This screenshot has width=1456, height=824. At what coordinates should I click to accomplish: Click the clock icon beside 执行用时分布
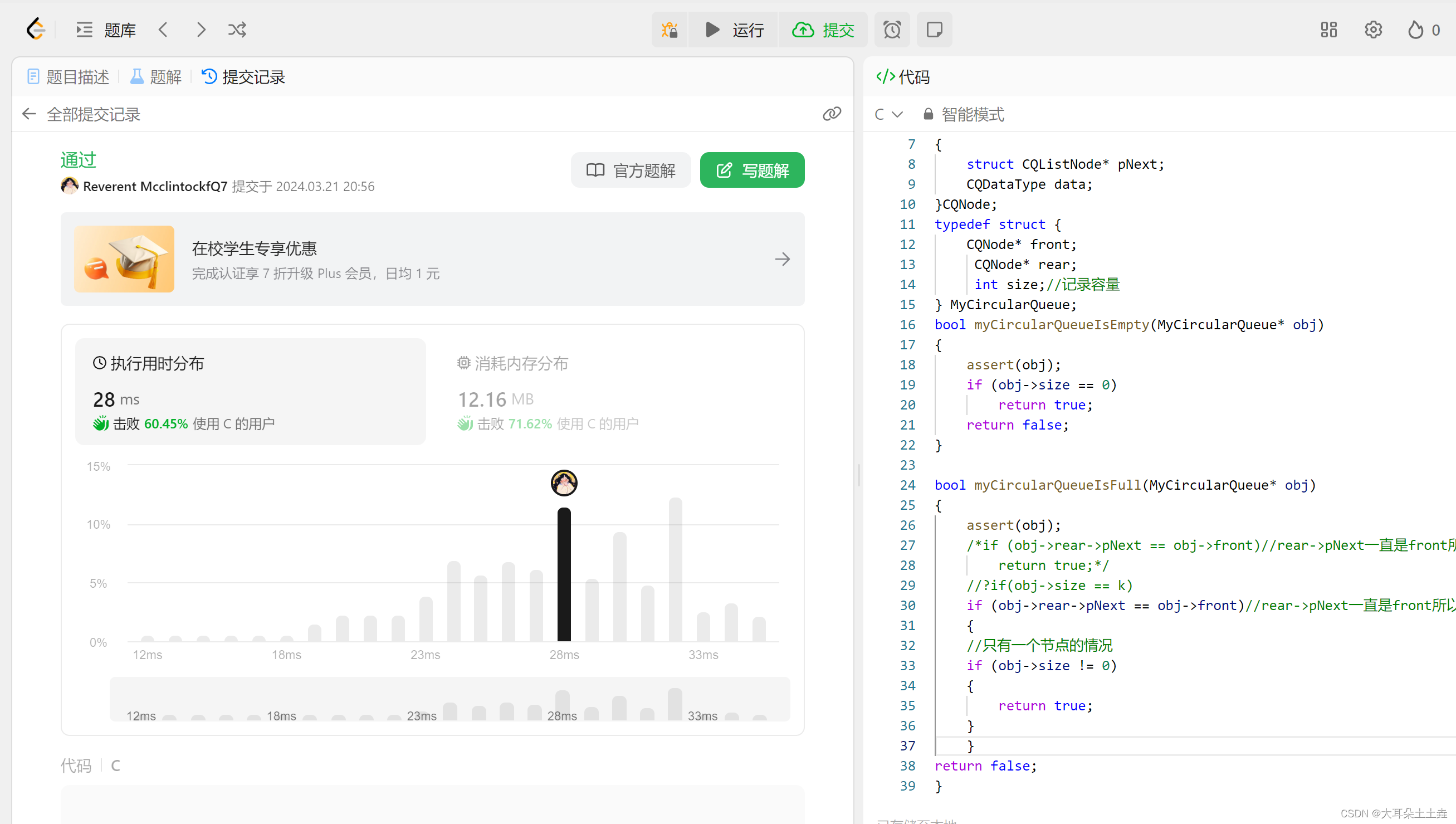pyautogui.click(x=100, y=362)
